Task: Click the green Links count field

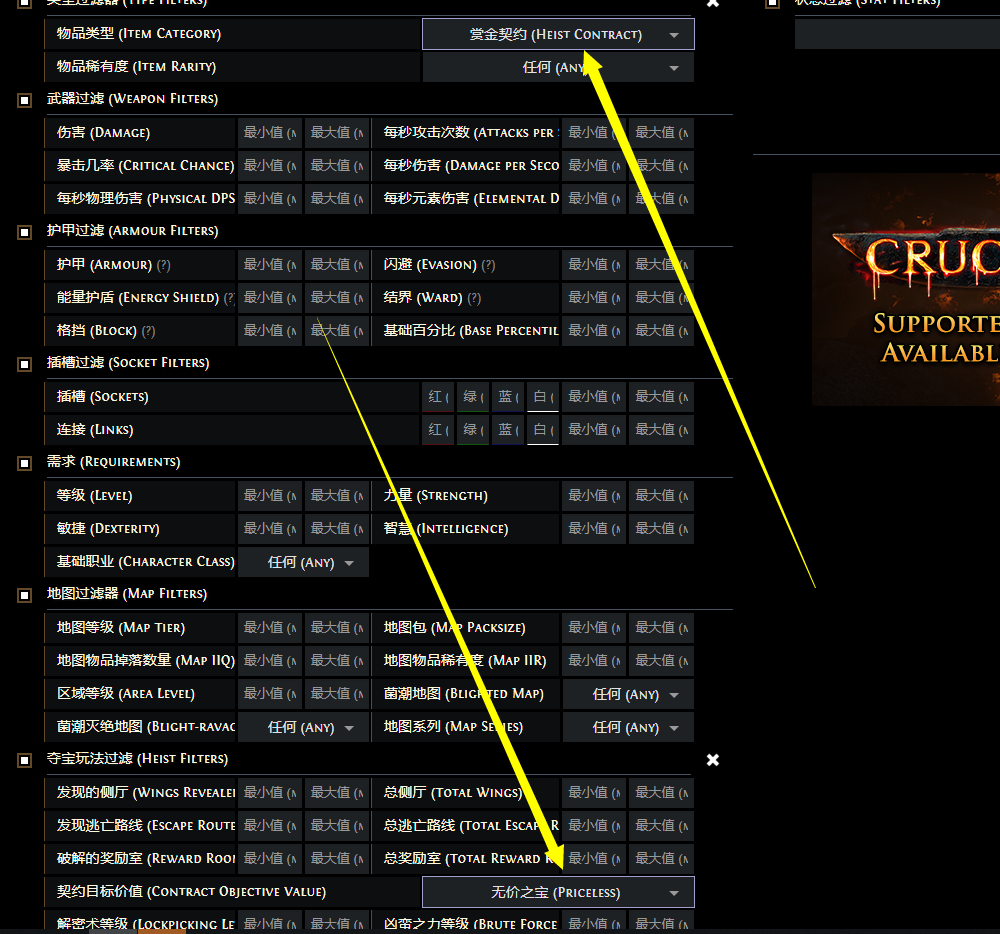Action: click(473, 430)
